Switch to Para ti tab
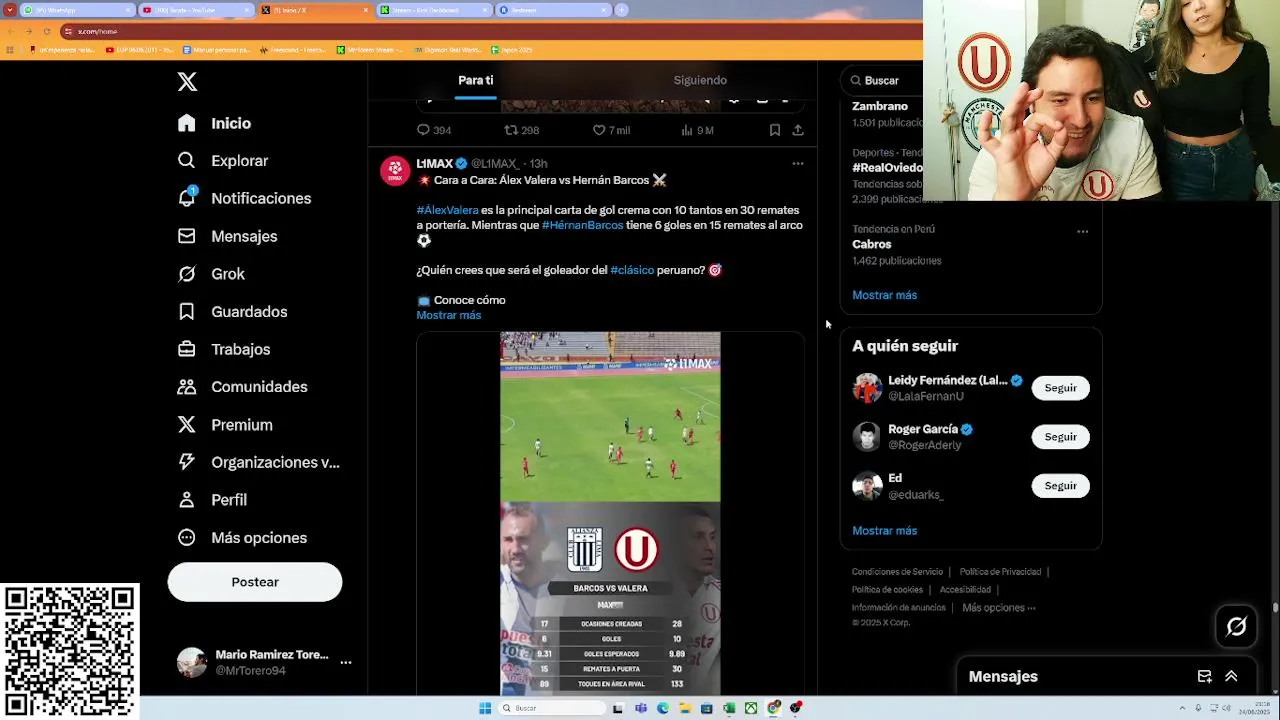1280x720 pixels. tap(476, 80)
